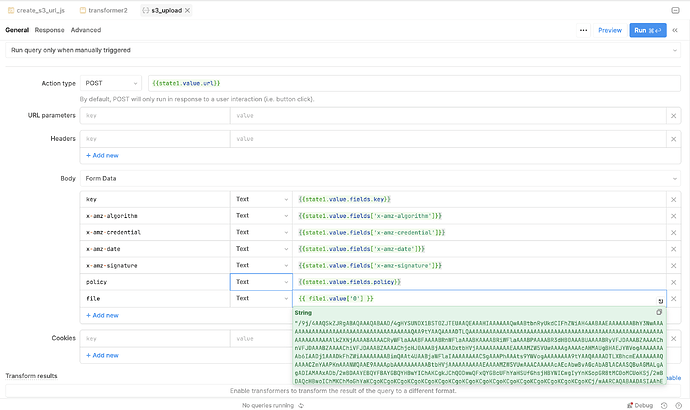
Task: Click the Headers key field
Action: 155,139
